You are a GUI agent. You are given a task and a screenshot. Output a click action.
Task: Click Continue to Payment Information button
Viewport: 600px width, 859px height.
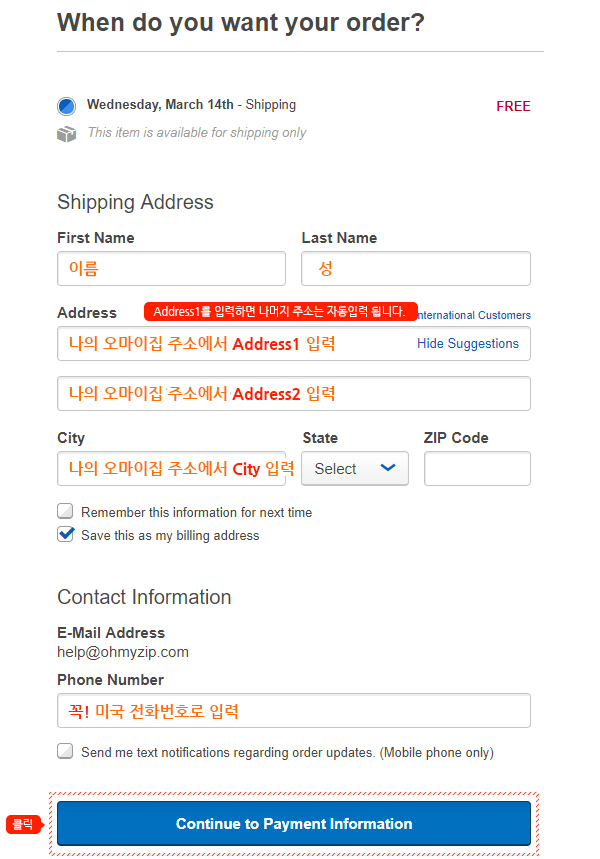click(293, 824)
